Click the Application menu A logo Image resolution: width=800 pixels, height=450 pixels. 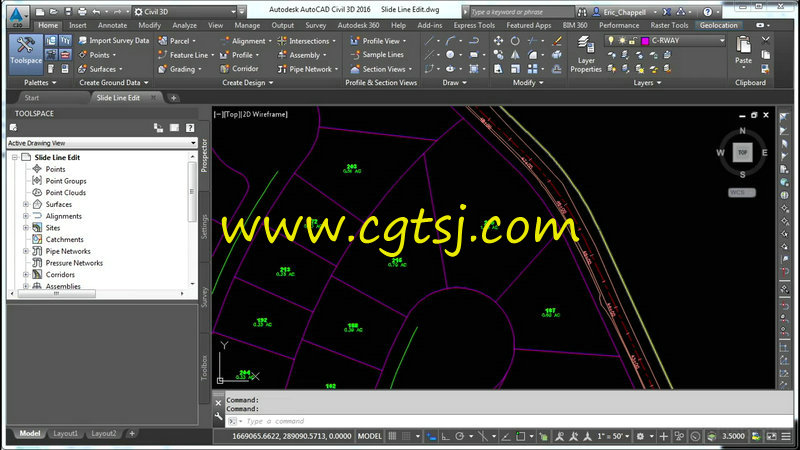(x=17, y=15)
